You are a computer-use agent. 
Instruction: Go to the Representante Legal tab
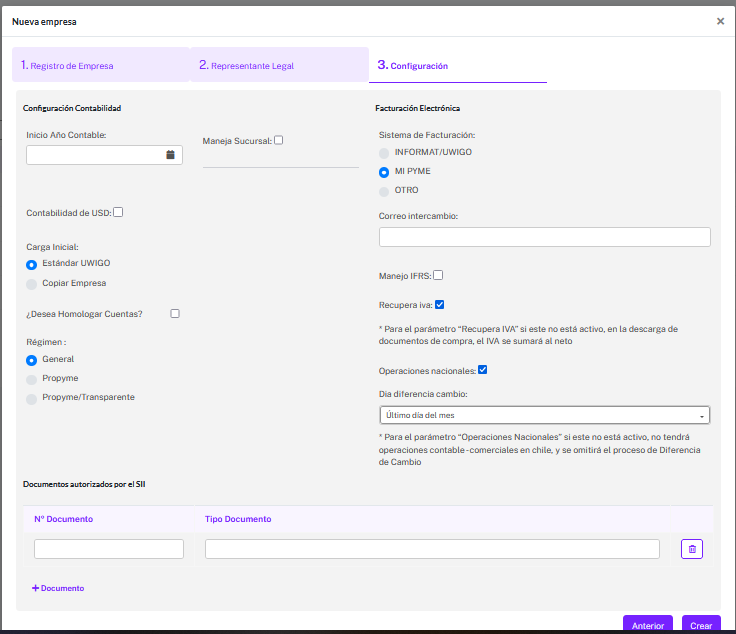(279, 65)
